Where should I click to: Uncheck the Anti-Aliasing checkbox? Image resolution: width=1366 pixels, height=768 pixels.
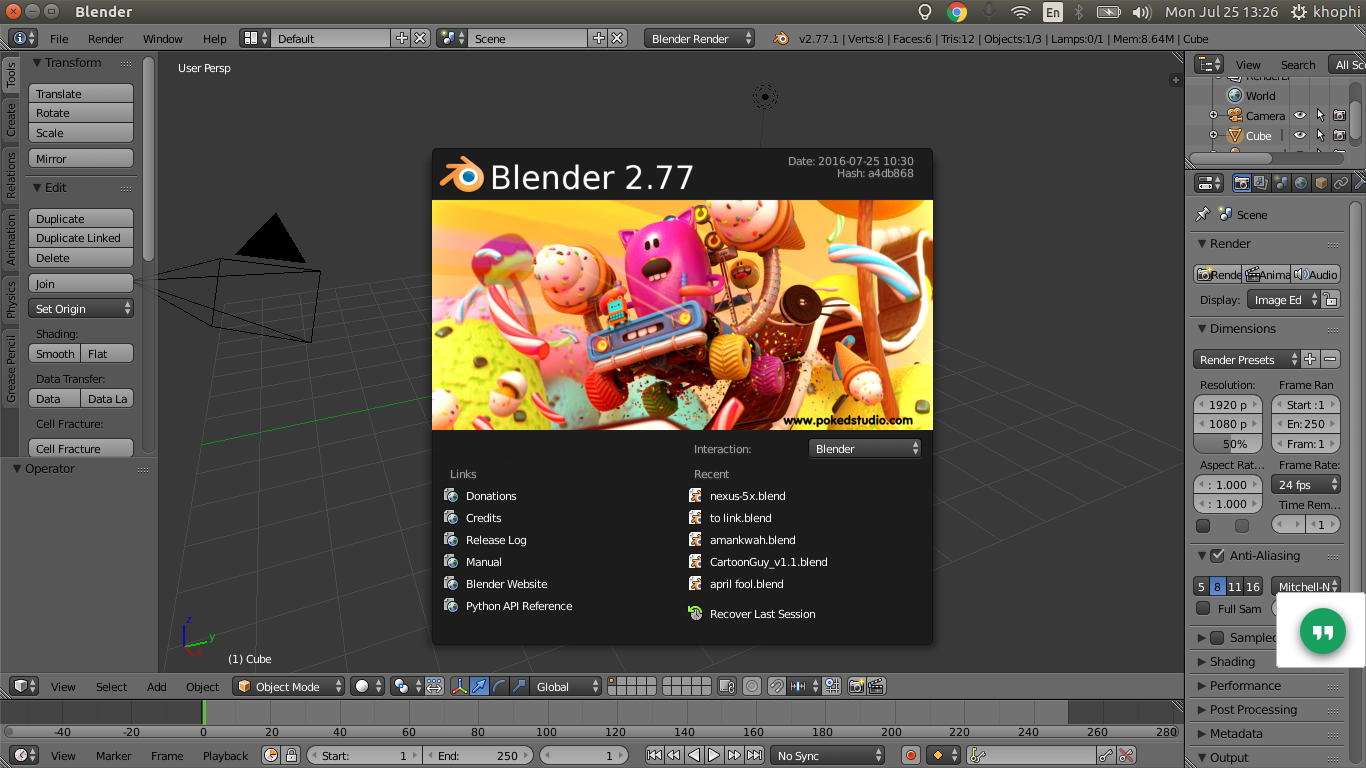pos(1217,556)
